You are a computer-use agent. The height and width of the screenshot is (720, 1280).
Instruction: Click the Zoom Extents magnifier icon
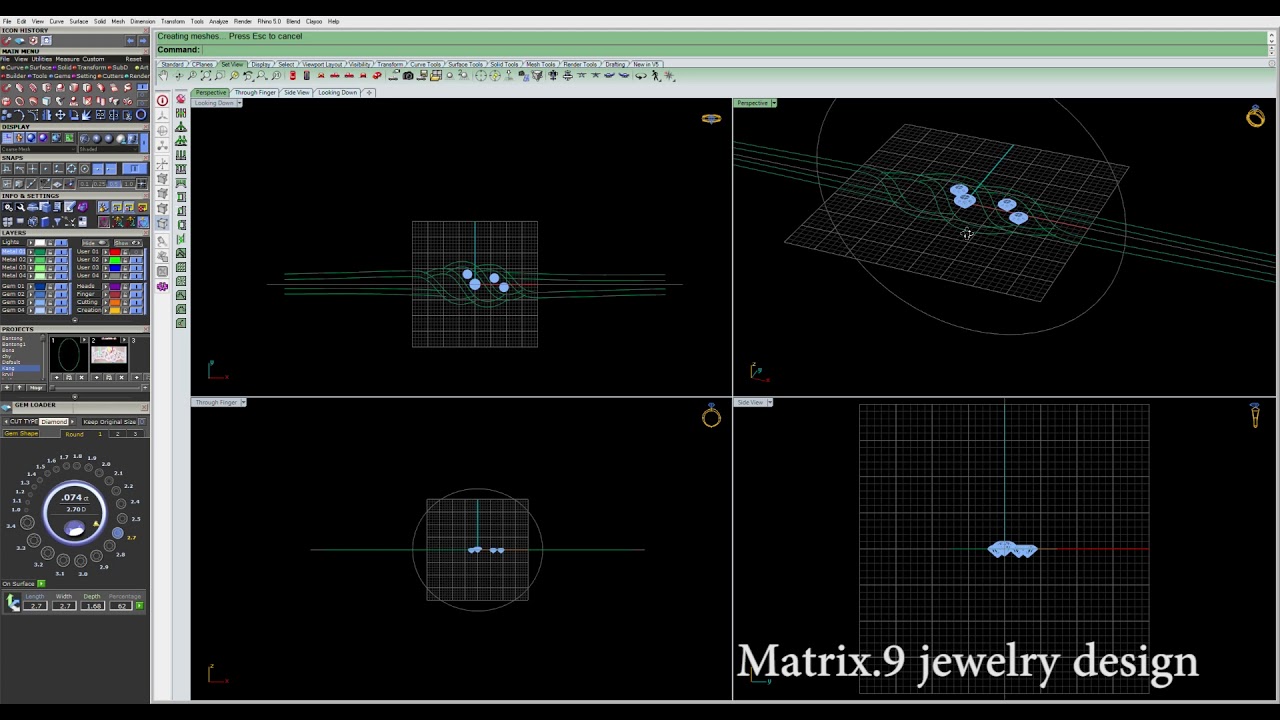point(206,76)
